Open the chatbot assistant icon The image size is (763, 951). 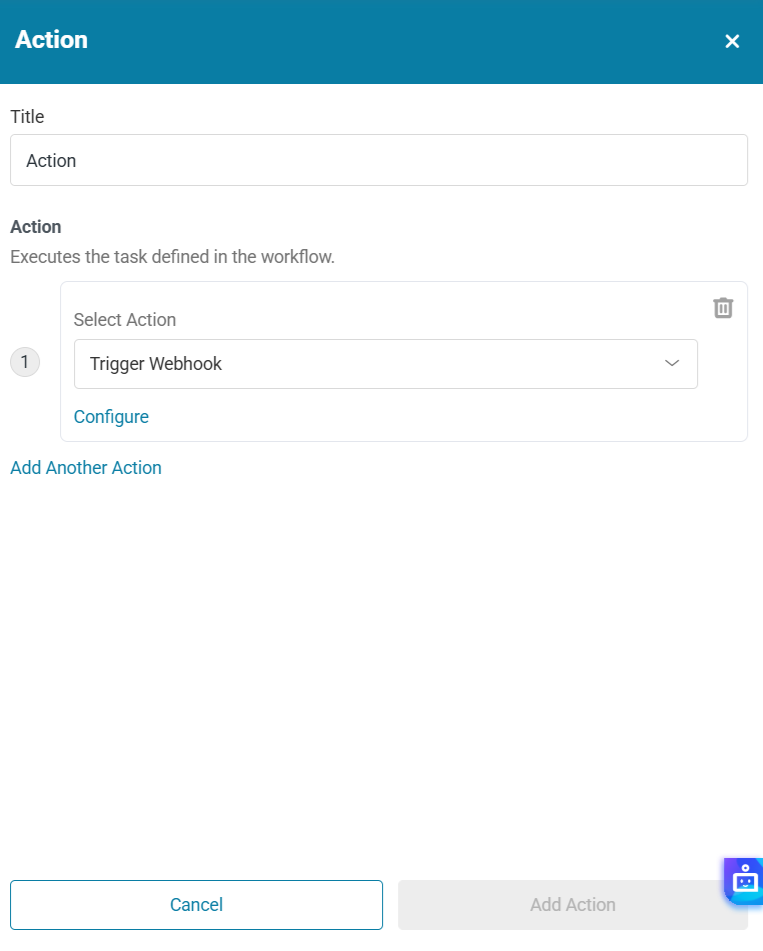click(745, 880)
